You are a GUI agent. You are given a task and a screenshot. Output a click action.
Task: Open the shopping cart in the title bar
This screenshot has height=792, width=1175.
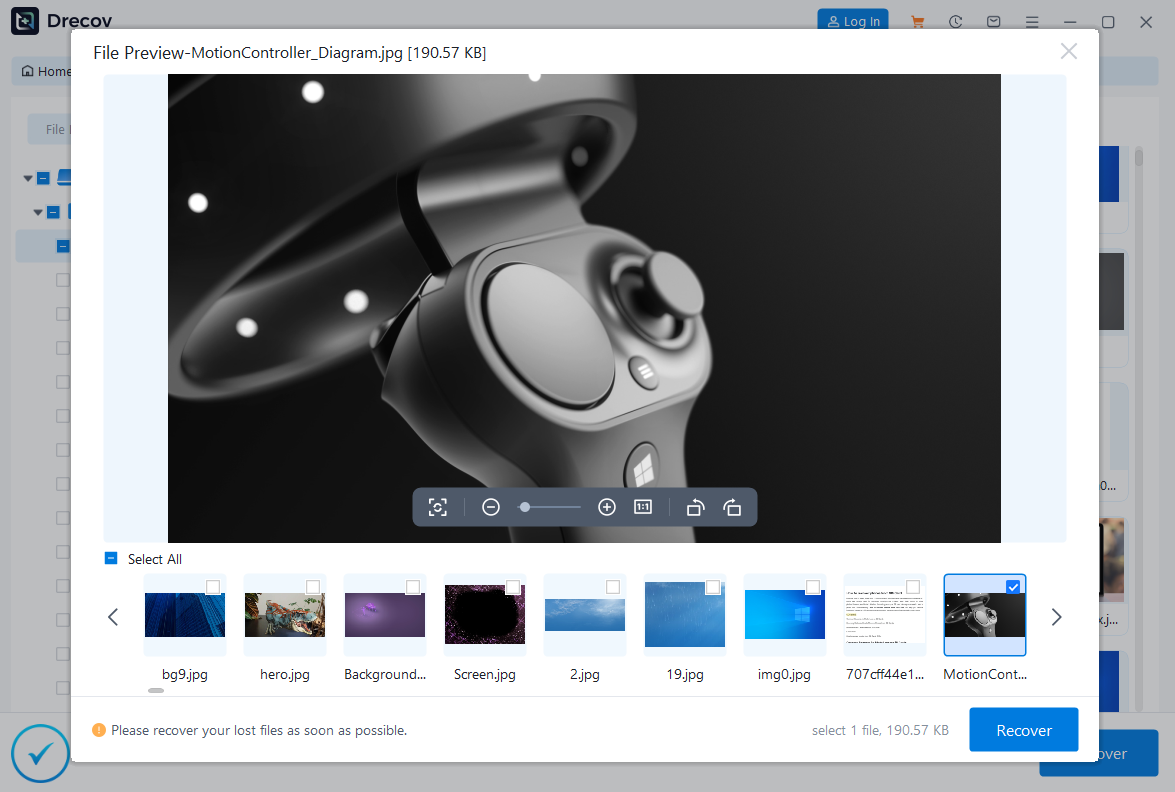[917, 21]
